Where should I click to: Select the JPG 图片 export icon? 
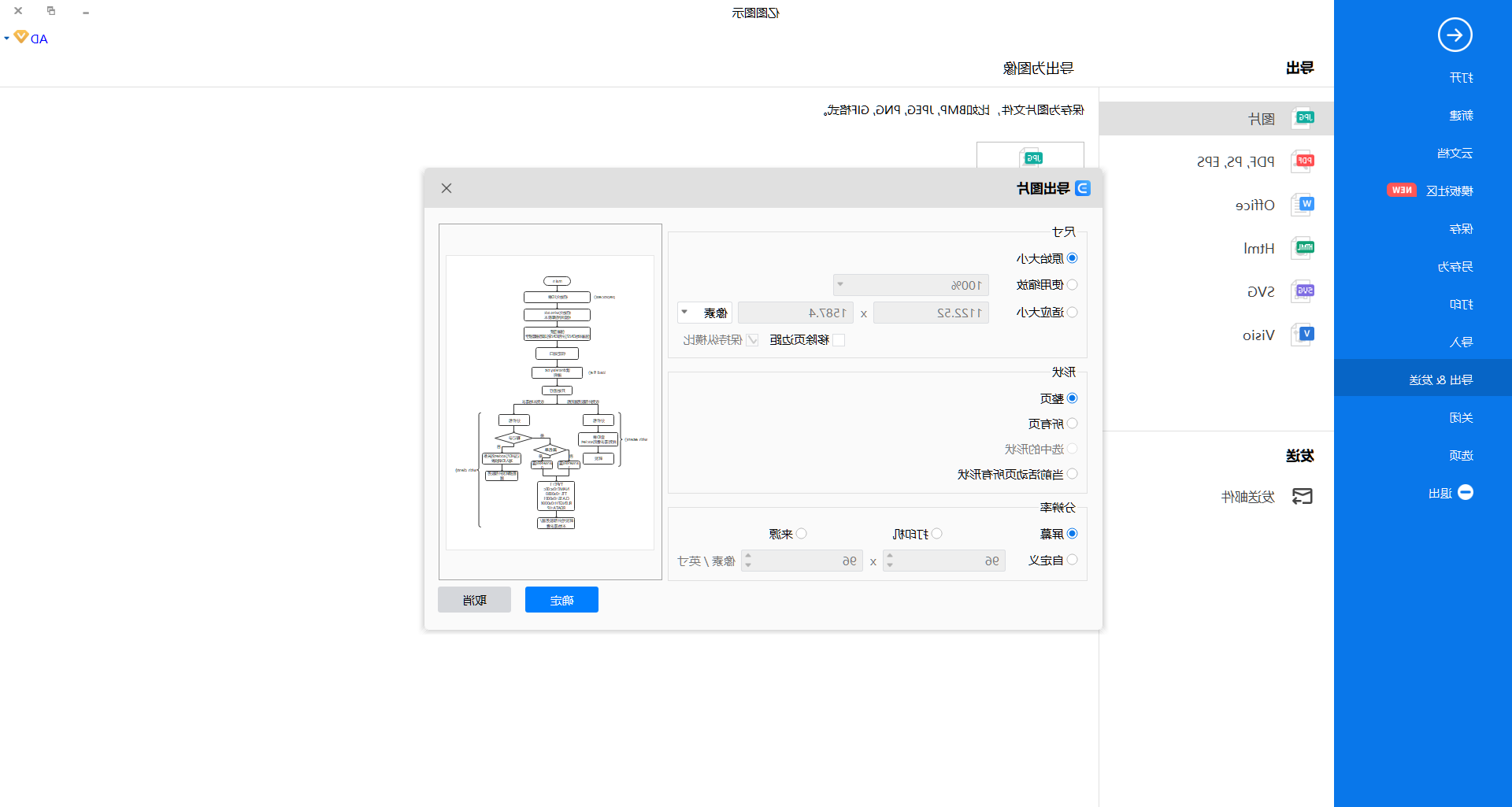click(1303, 118)
